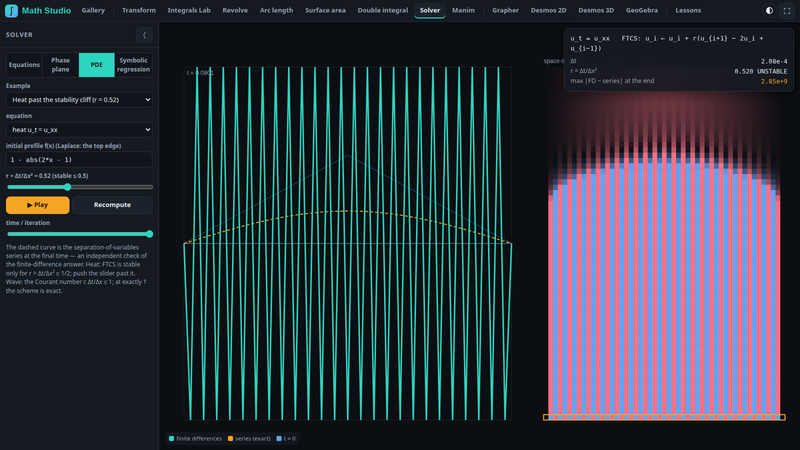The image size is (800, 450).
Task: Open the Gallery tab
Action: [x=93, y=10]
